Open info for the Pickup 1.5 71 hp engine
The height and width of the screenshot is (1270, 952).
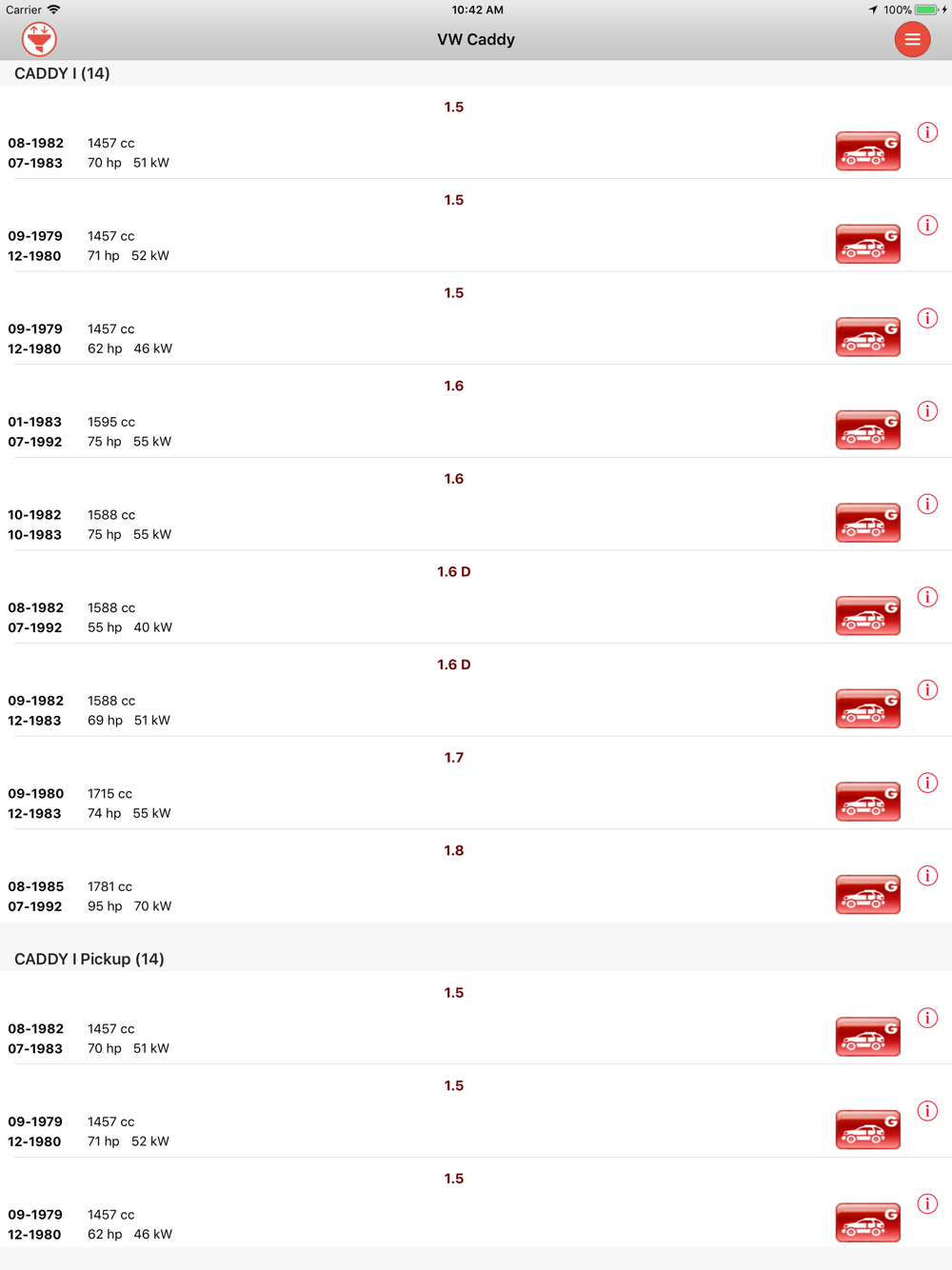click(x=927, y=1111)
